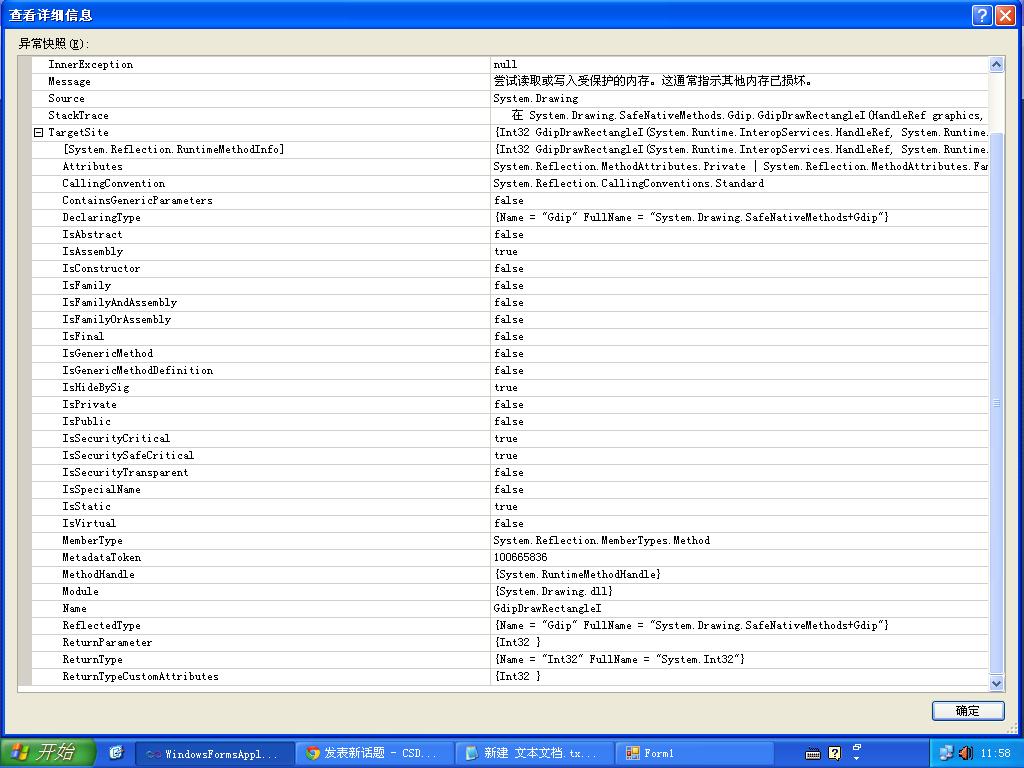1024x768 pixels.
Task: Select the IsSpecialName property row
Action: click(x=509, y=489)
